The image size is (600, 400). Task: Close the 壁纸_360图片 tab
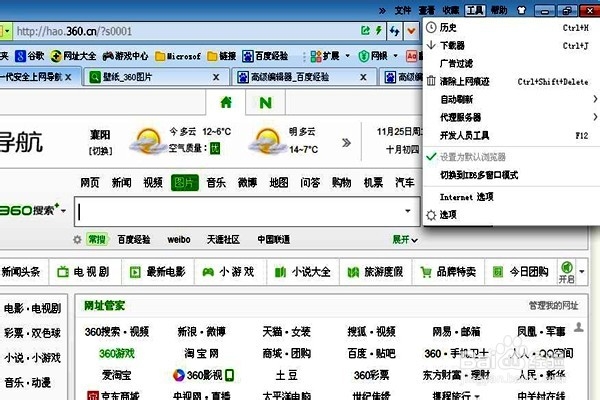pos(216,77)
